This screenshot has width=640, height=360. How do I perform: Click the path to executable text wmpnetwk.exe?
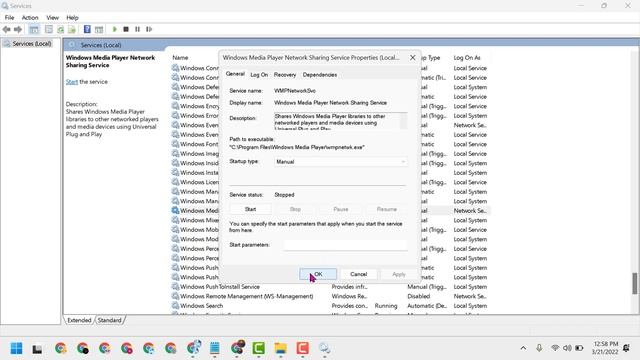[x=297, y=147]
